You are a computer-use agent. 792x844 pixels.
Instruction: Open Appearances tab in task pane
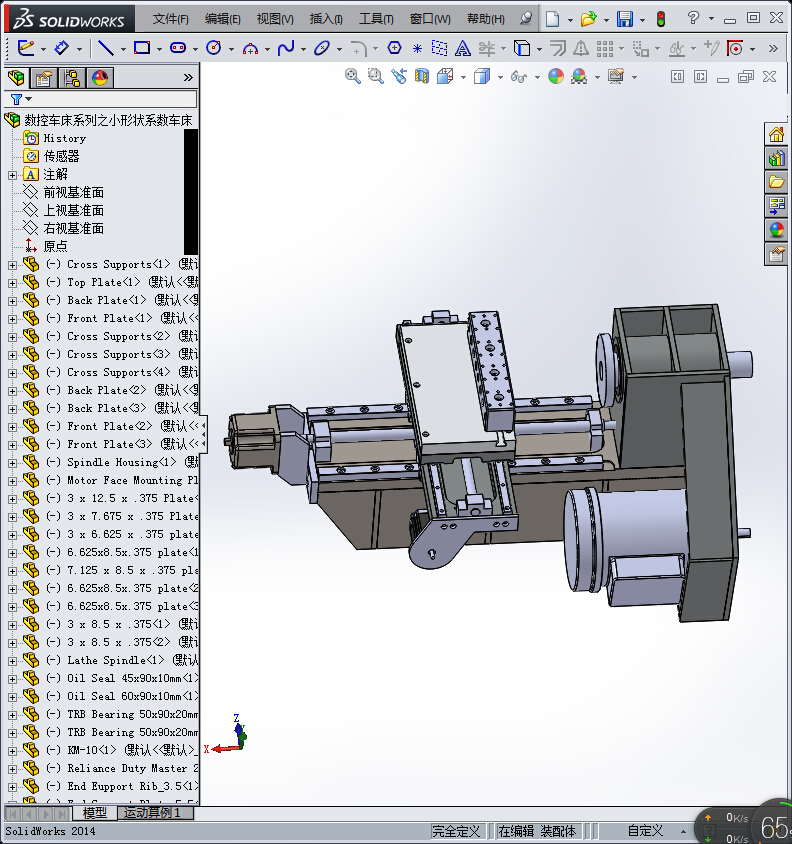(x=776, y=230)
